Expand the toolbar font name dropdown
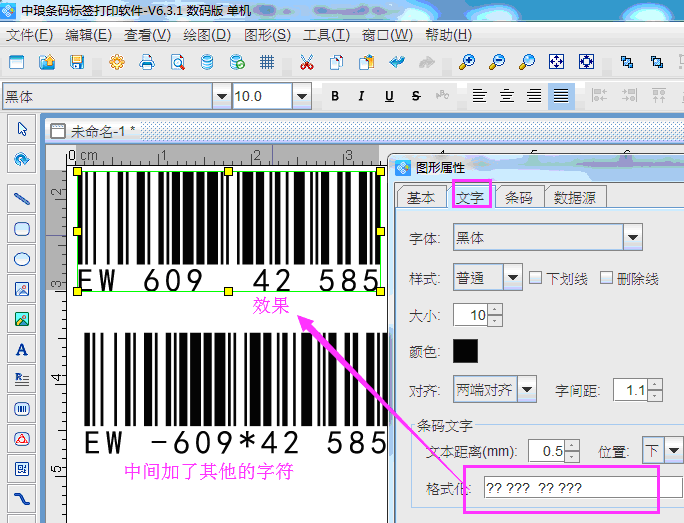This screenshot has width=684, height=523. pyautogui.click(x=222, y=96)
